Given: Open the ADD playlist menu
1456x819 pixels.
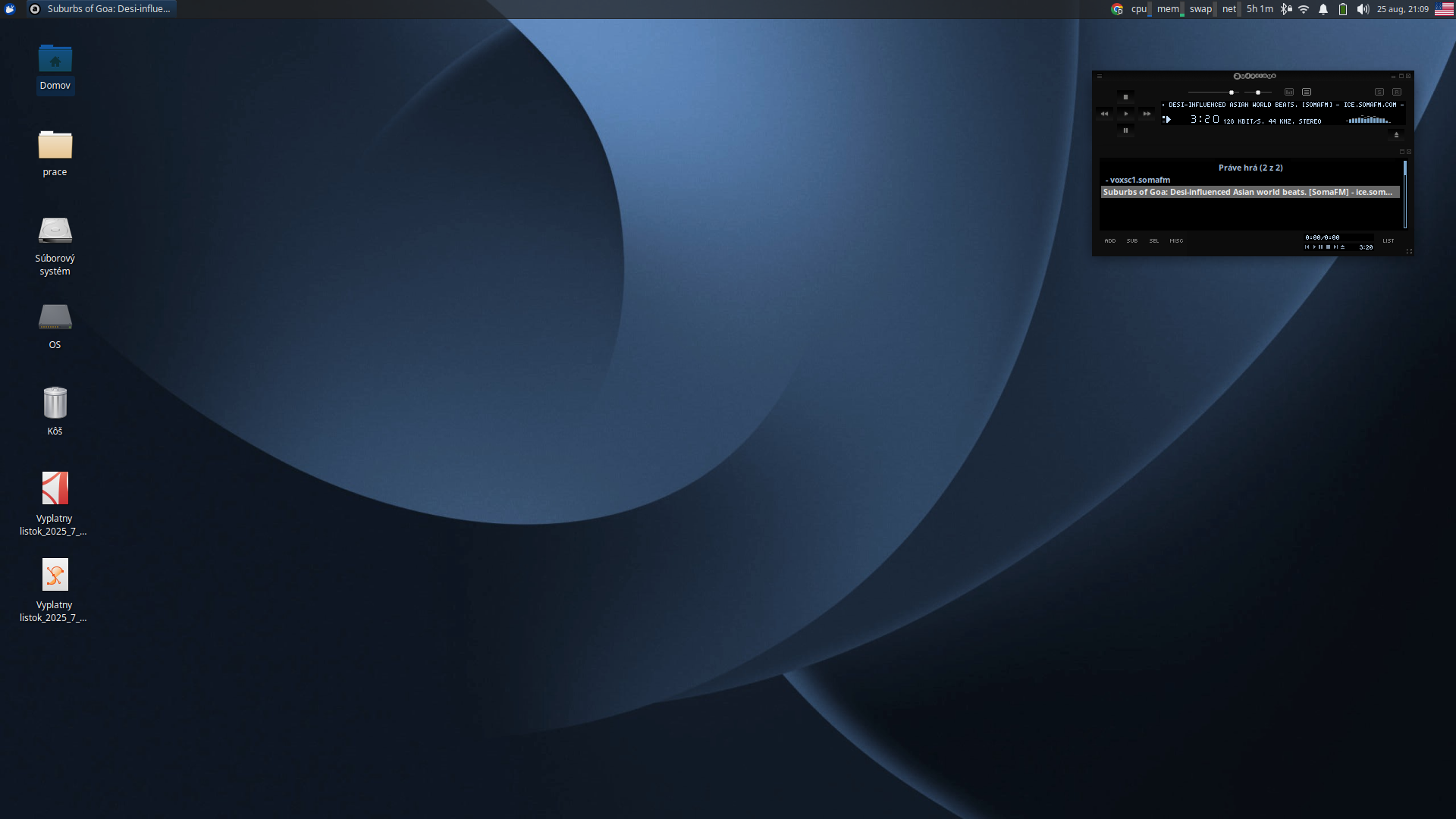Looking at the screenshot, I should click(1110, 241).
